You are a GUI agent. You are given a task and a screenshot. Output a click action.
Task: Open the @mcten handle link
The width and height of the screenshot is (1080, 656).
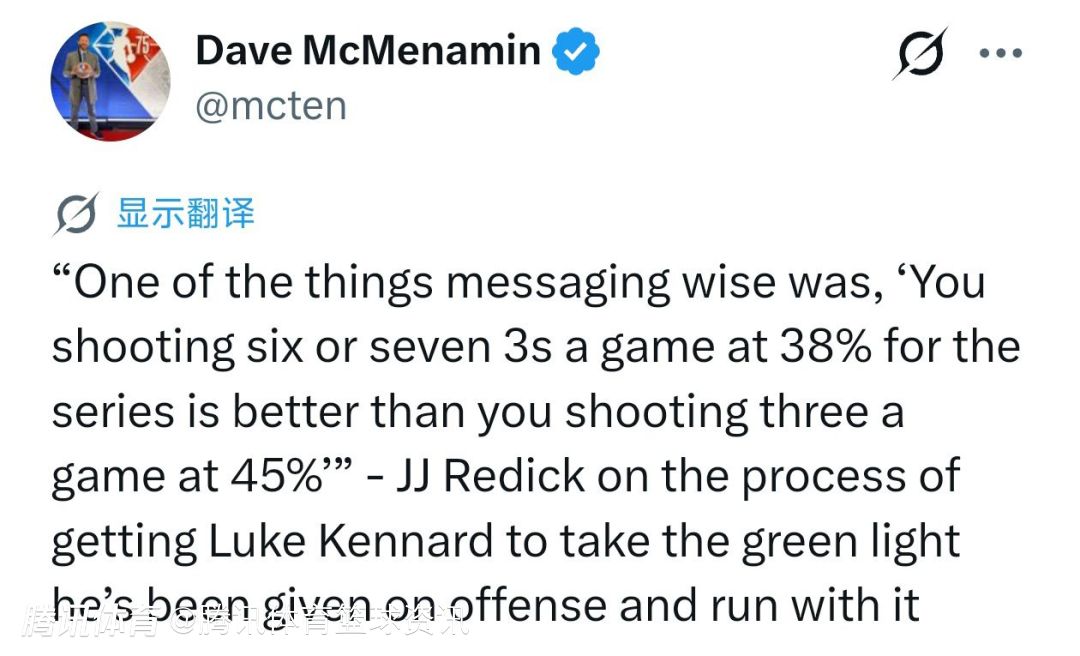pyautogui.click(x=271, y=106)
